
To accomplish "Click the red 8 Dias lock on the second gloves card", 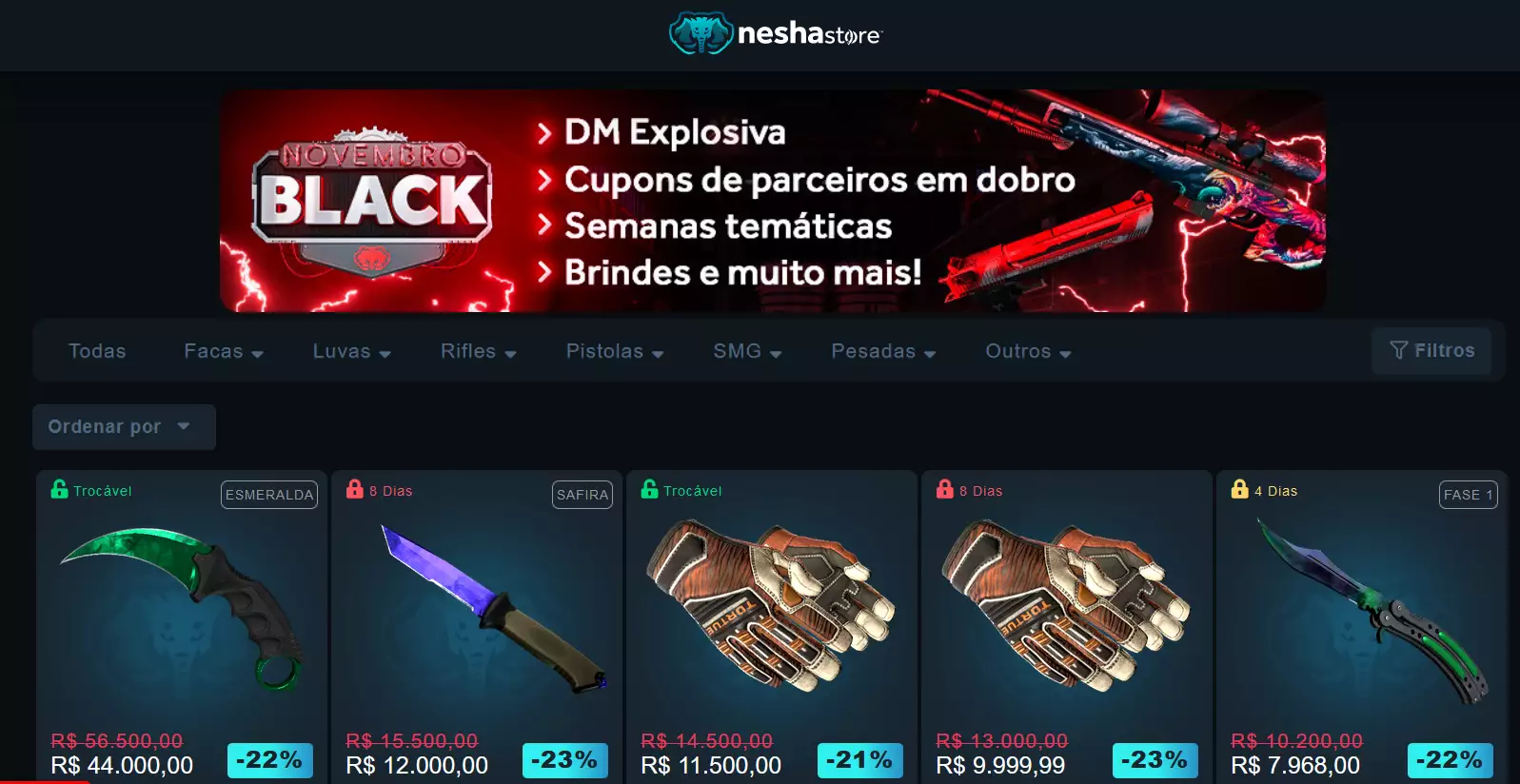I will [945, 489].
